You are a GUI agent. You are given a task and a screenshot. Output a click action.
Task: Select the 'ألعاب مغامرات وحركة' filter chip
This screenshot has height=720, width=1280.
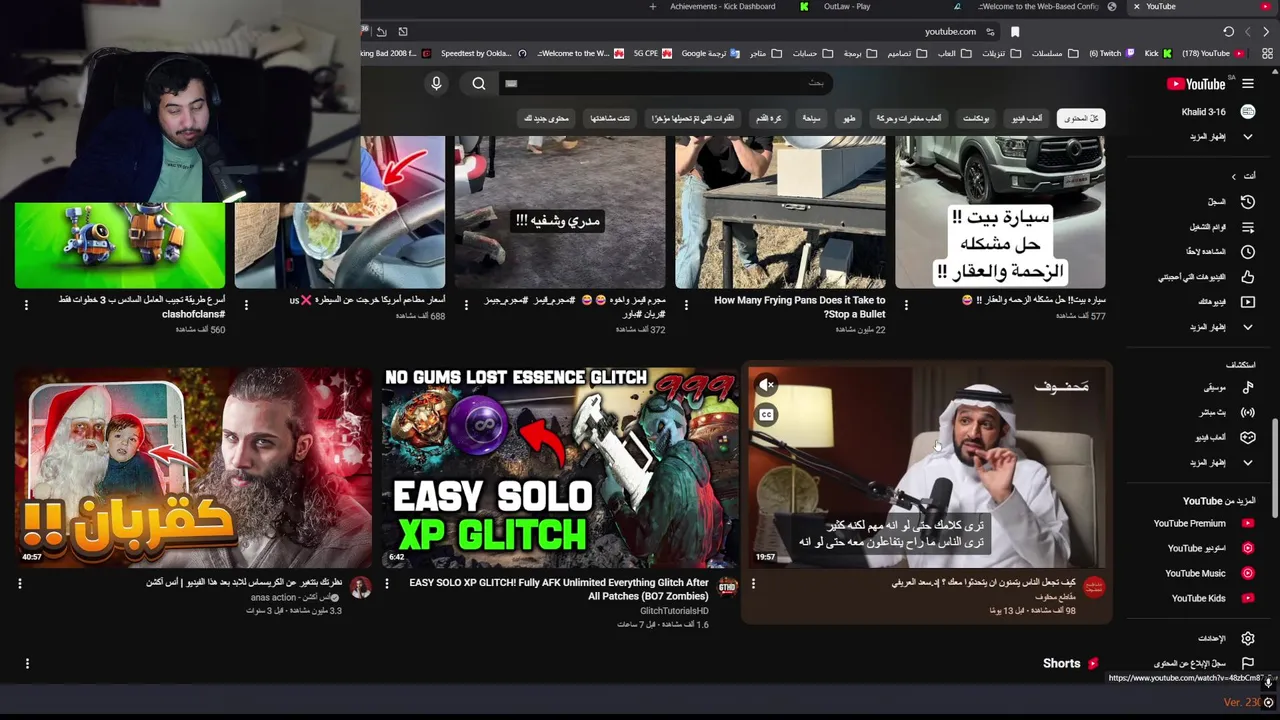(x=908, y=118)
